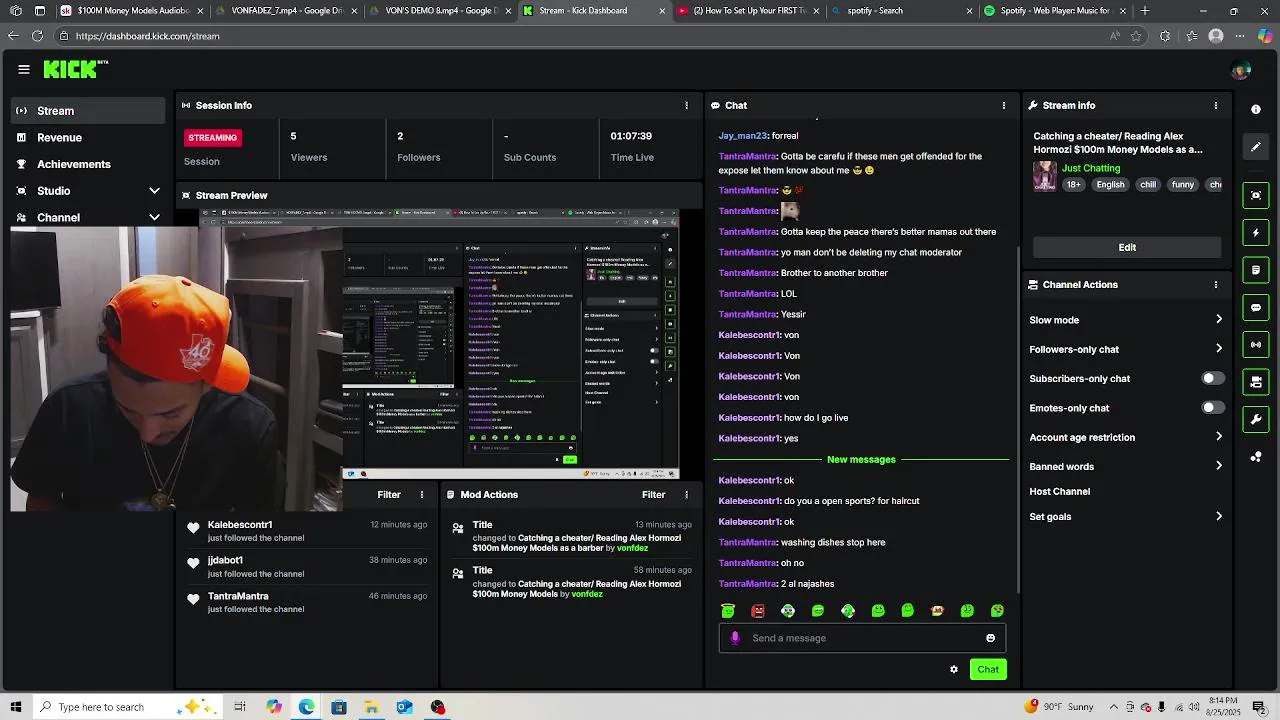Click the purple microphone icon in message box
The height and width of the screenshot is (720, 1280).
tap(735, 638)
